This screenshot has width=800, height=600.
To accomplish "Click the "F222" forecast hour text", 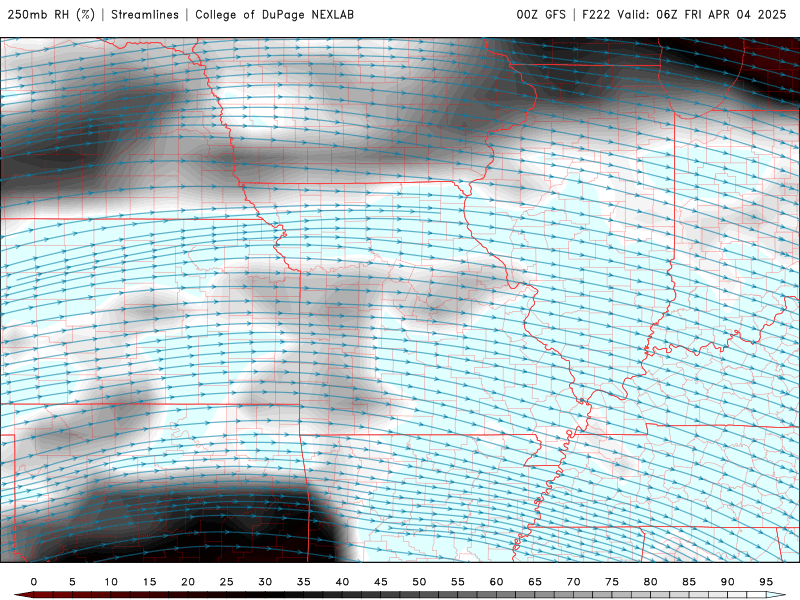I will [x=596, y=15].
